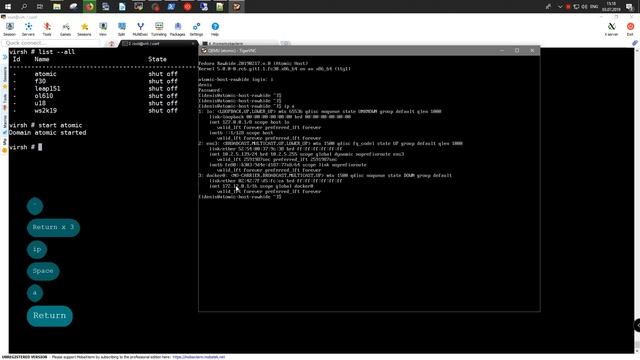Open MobaXterm Settings toolbar icon

pos(196,29)
